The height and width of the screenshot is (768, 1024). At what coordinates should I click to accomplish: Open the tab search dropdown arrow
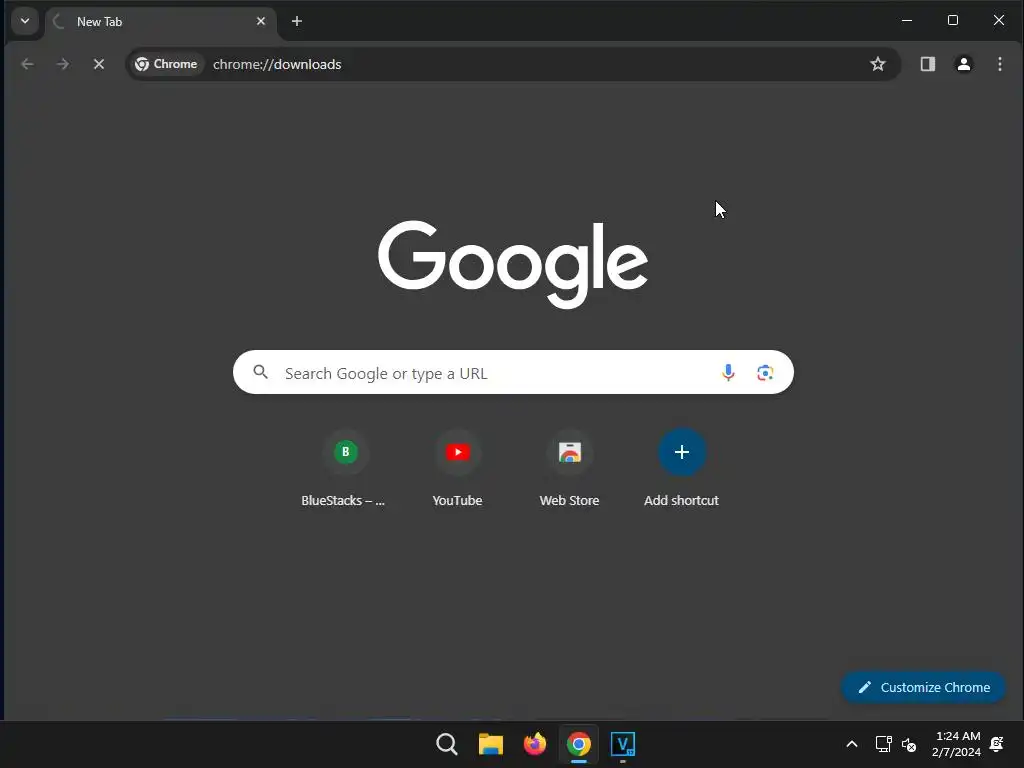[x=25, y=21]
